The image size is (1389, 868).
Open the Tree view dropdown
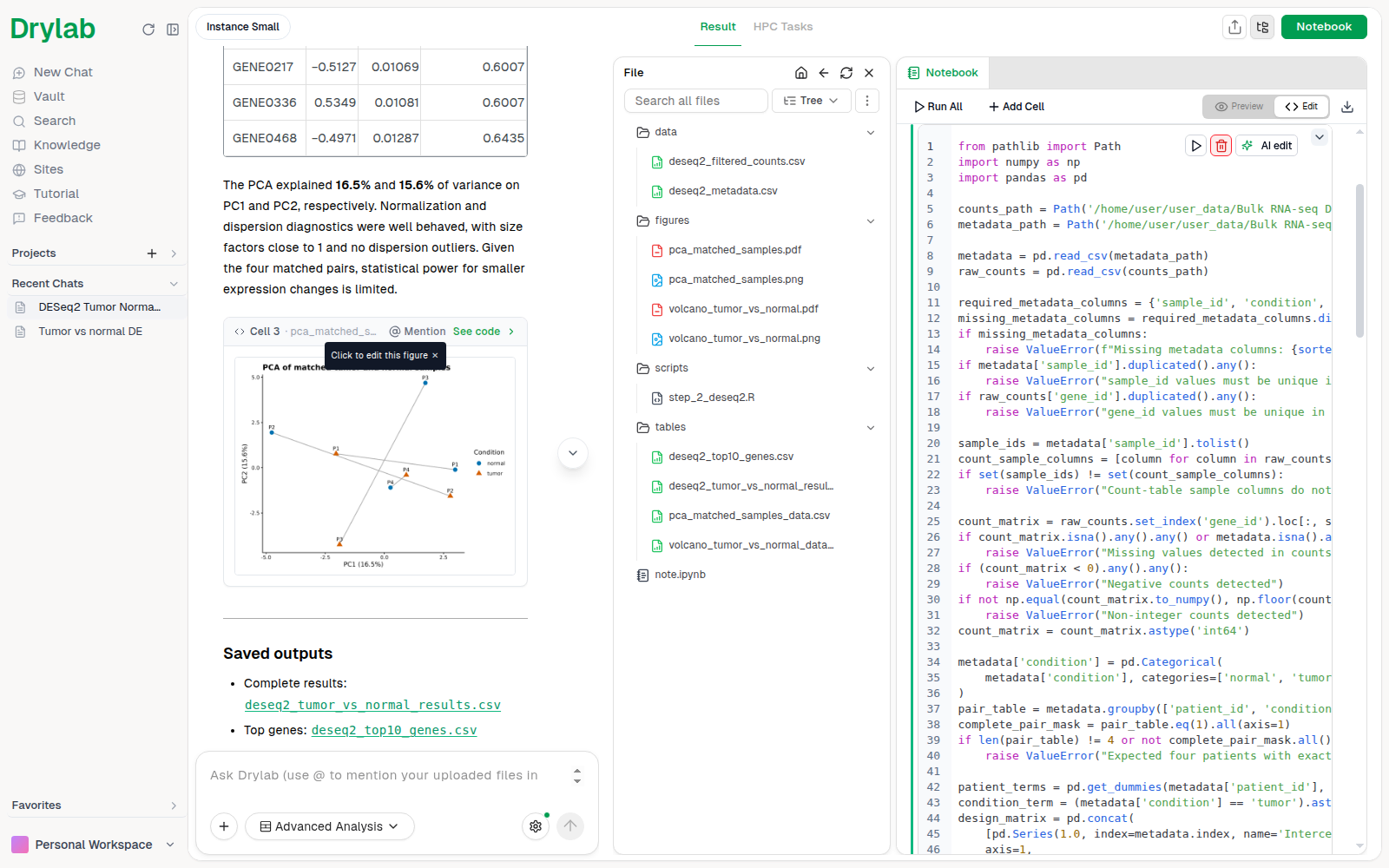click(x=811, y=101)
